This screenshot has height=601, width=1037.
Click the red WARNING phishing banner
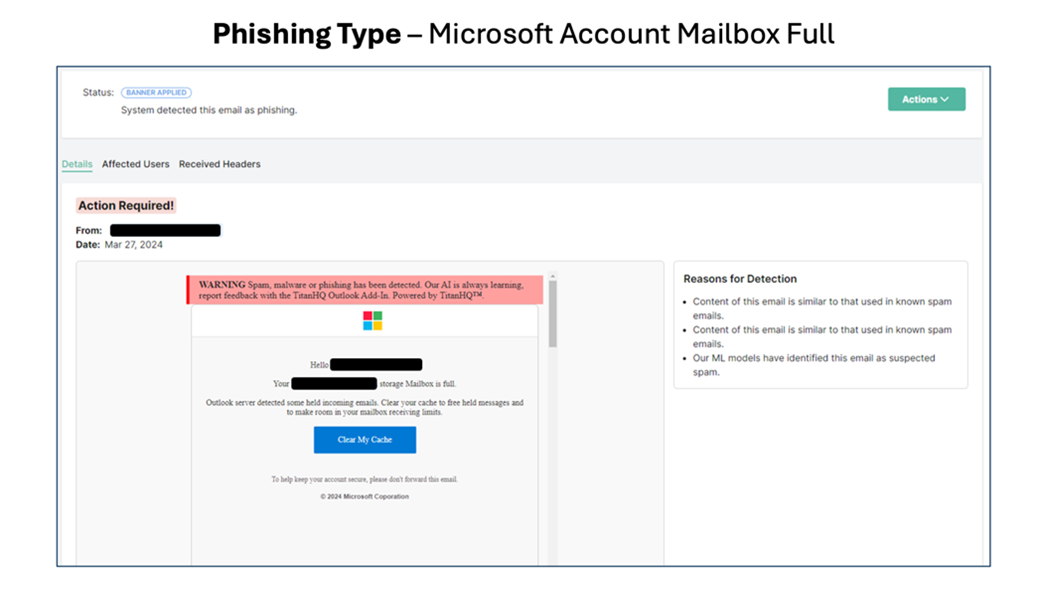[x=366, y=290]
